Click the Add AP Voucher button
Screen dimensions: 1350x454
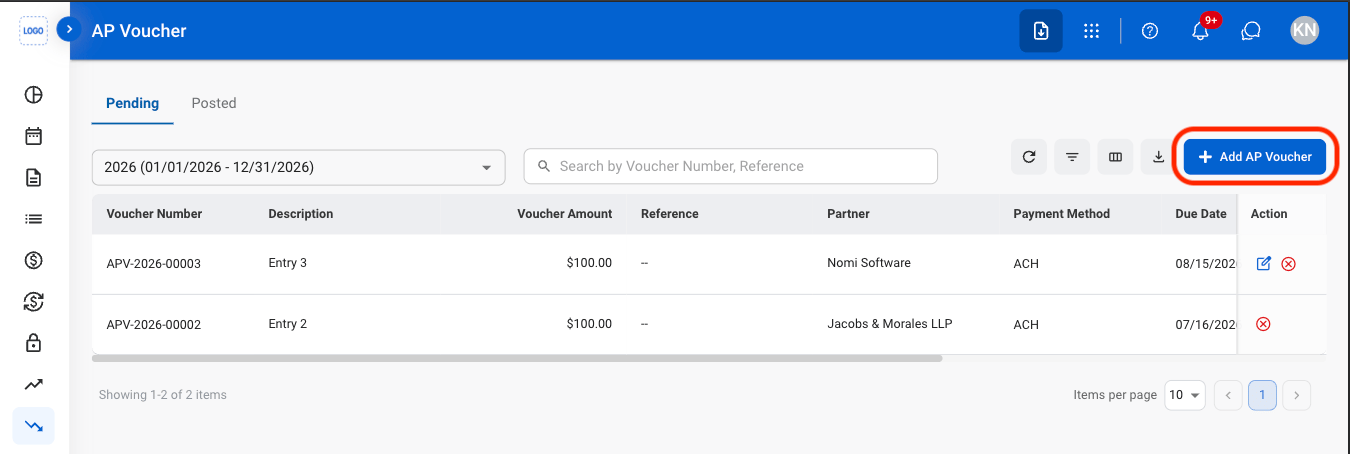pos(1255,157)
